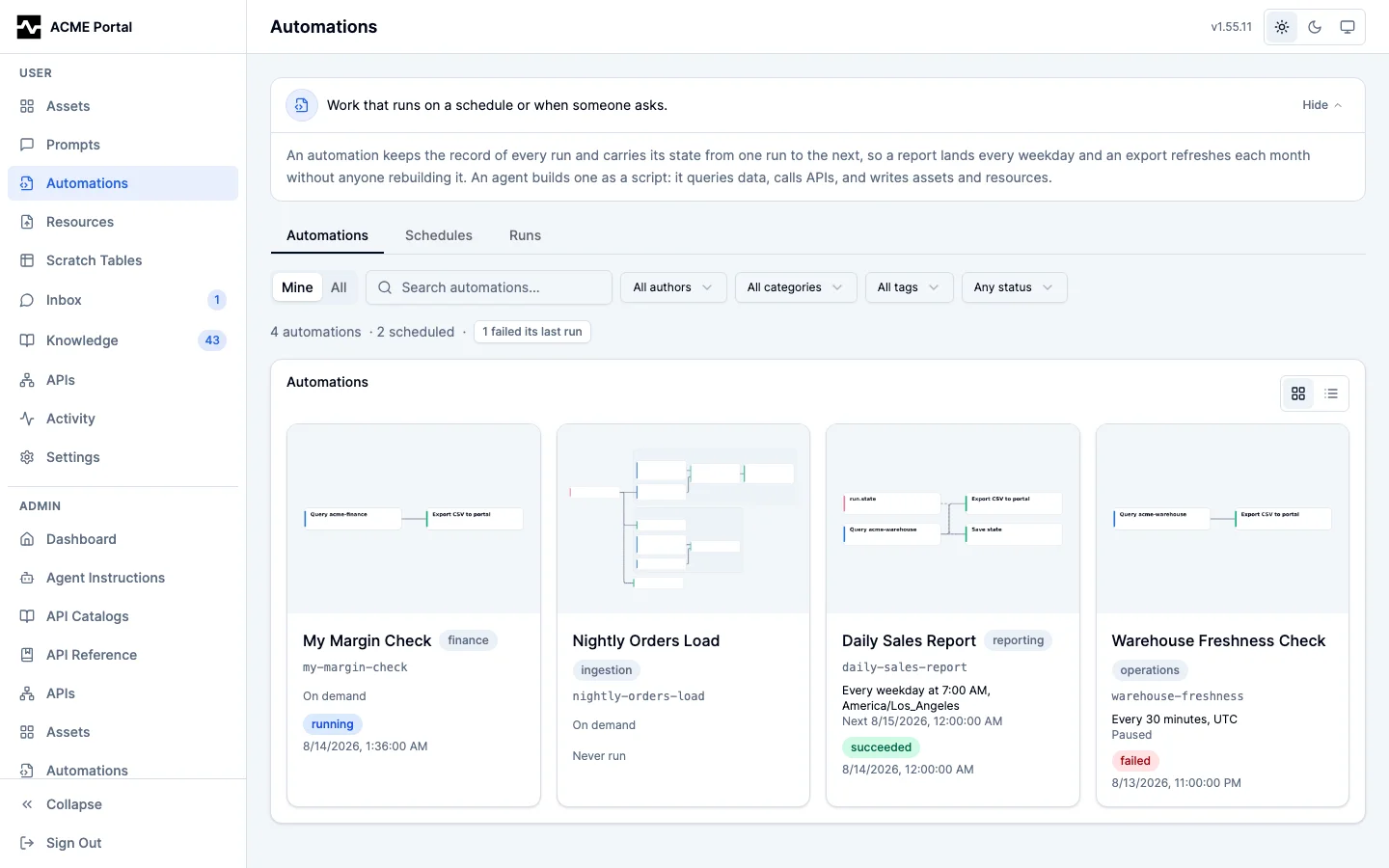Open the Nightly Orders Load flow thumbnail
The width and height of the screenshot is (1389, 868).
683,519
